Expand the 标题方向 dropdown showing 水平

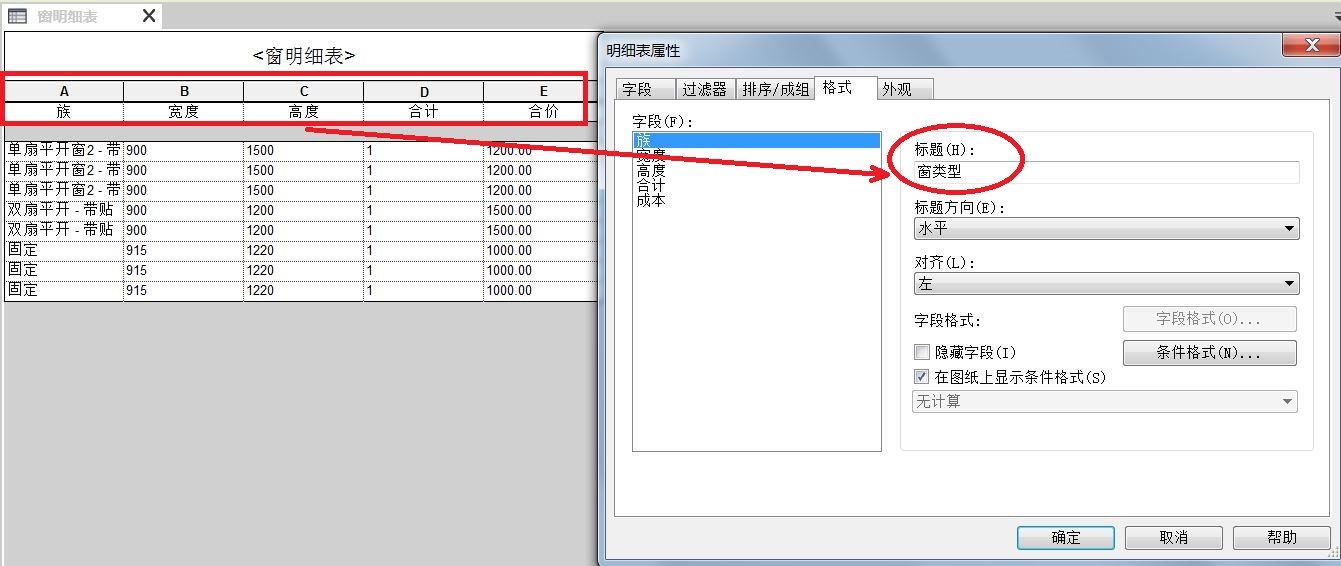[1106, 228]
